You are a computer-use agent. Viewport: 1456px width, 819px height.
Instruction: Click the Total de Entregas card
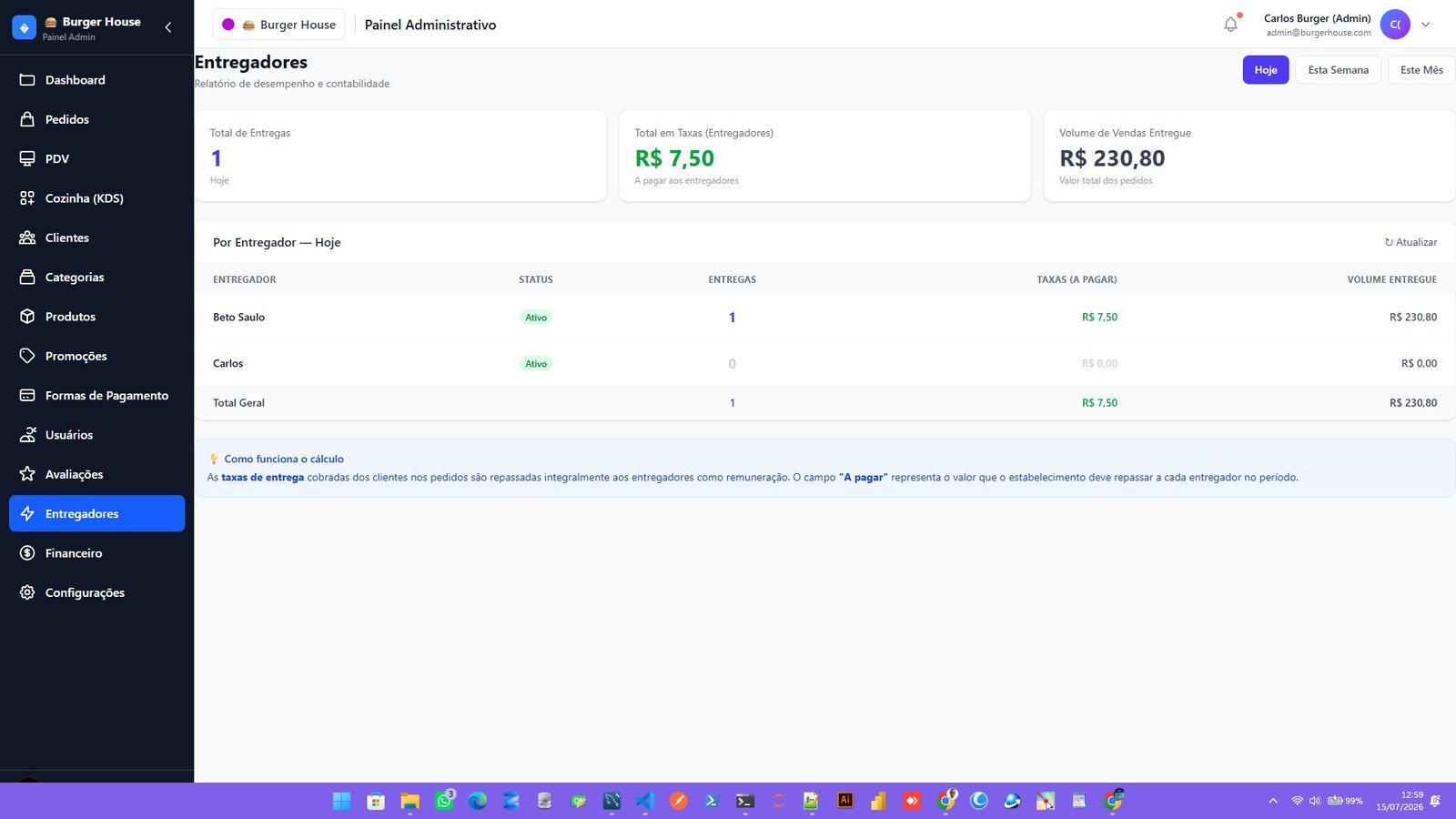click(400, 156)
